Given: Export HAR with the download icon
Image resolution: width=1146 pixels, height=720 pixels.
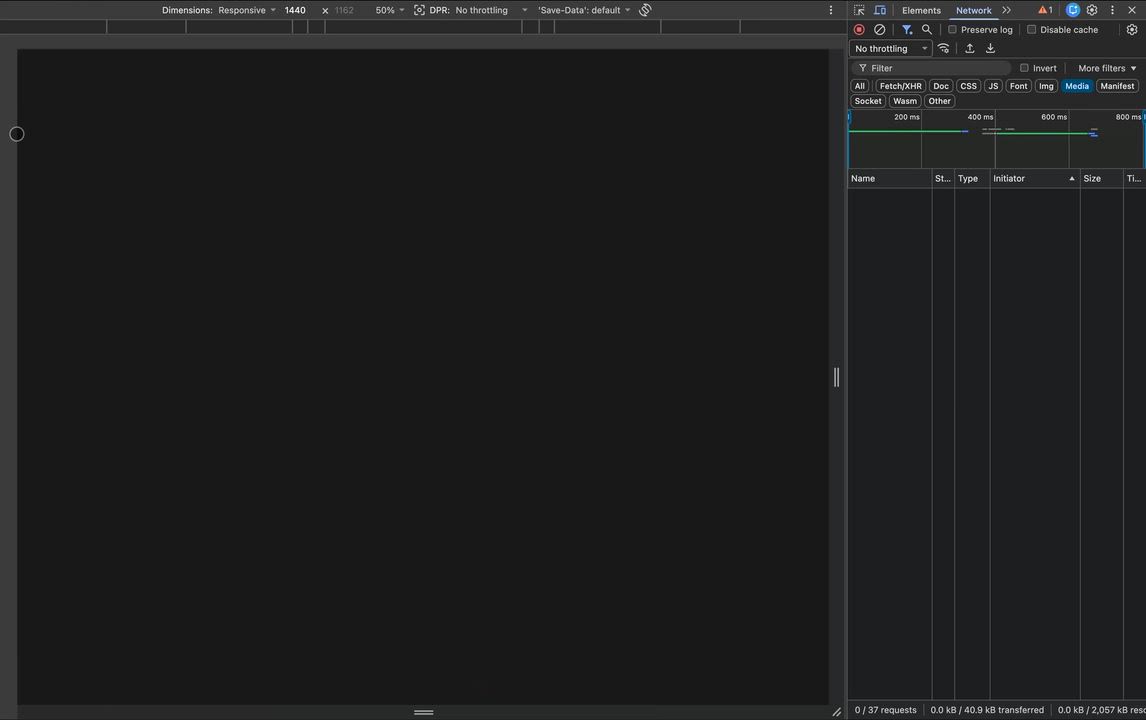Looking at the screenshot, I should coord(990,48).
